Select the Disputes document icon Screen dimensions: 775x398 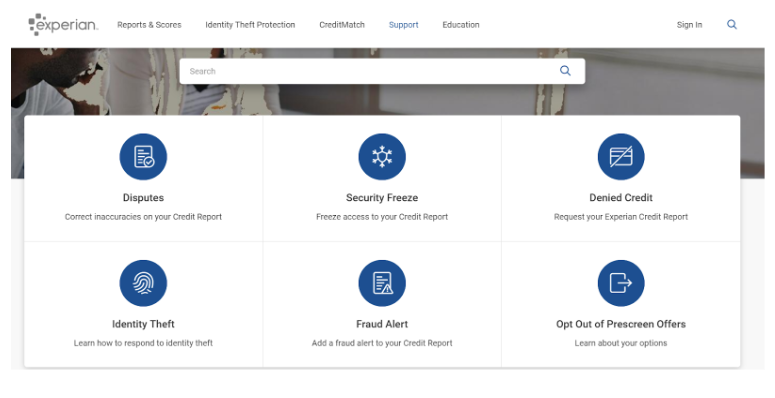click(x=143, y=157)
